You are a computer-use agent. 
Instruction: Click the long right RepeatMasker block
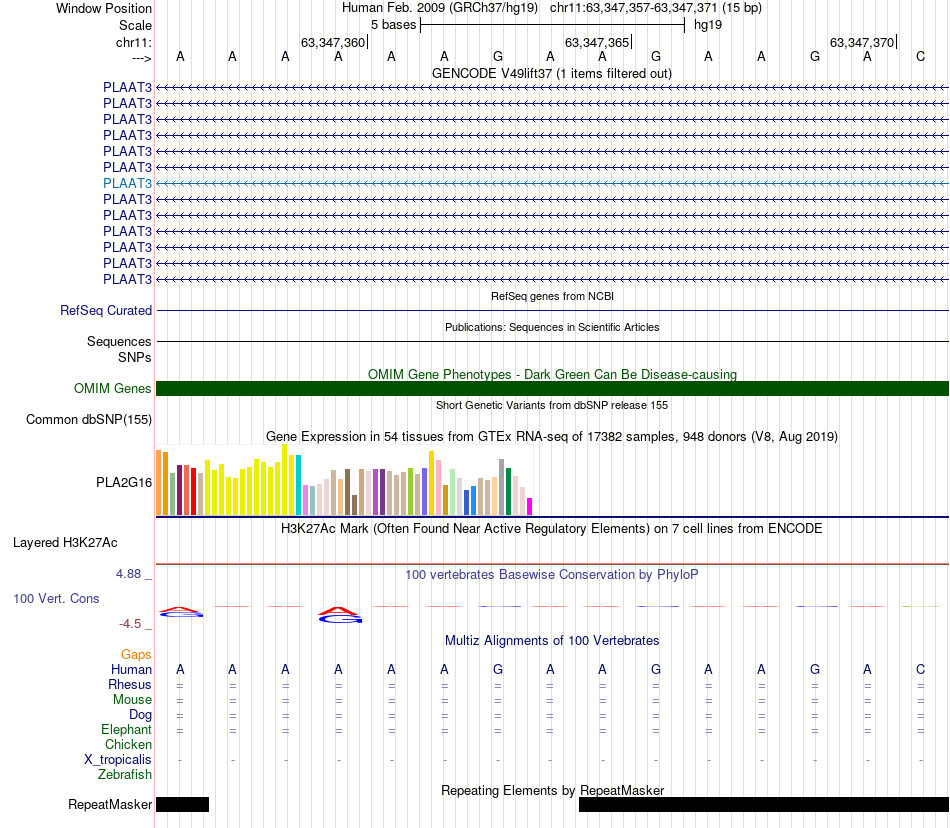point(764,804)
